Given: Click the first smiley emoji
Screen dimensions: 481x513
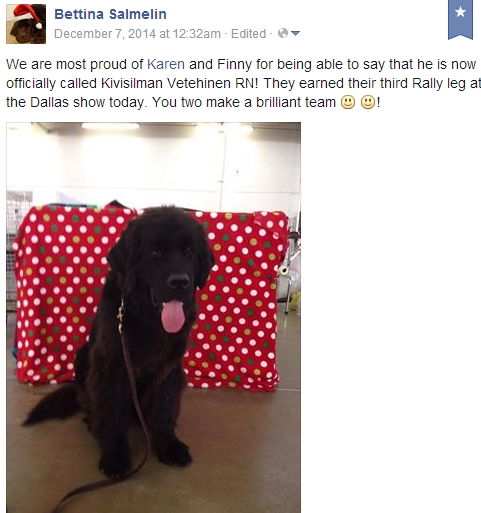Looking at the screenshot, I should pyautogui.click(x=348, y=102).
